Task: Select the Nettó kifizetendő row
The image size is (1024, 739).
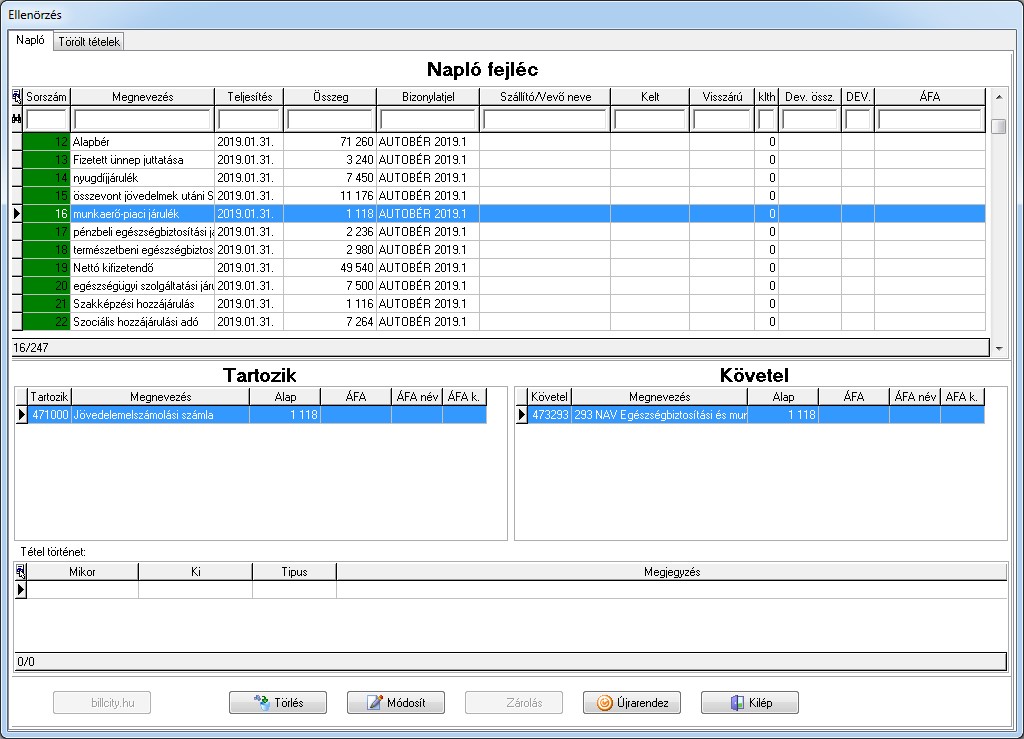Action: 499,268
